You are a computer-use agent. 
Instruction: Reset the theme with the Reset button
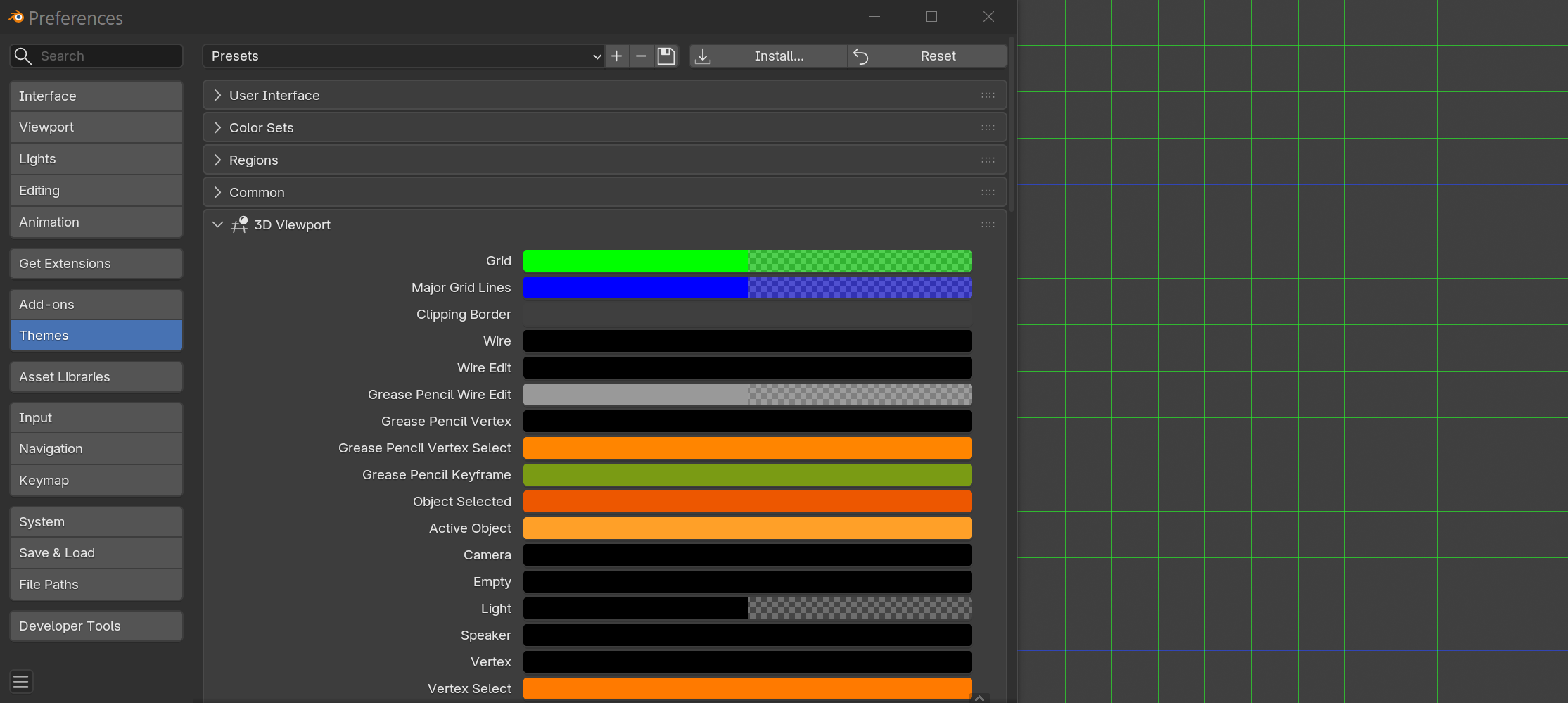(928, 56)
